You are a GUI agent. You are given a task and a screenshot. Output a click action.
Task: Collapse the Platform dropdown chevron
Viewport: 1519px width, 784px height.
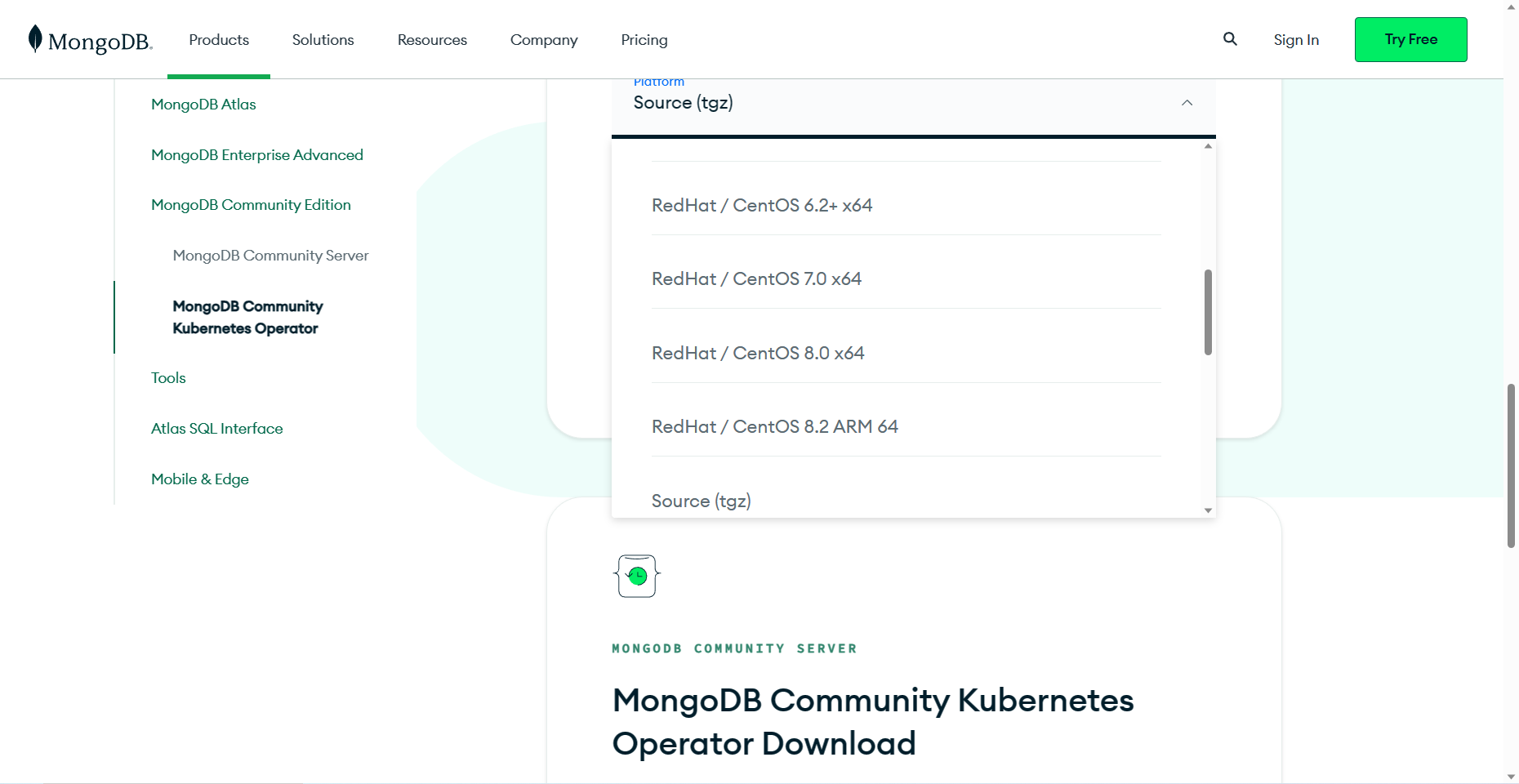[1187, 103]
